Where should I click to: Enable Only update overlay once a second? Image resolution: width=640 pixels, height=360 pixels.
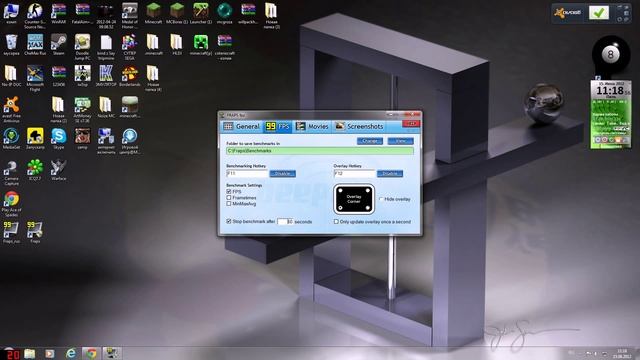click(336, 222)
